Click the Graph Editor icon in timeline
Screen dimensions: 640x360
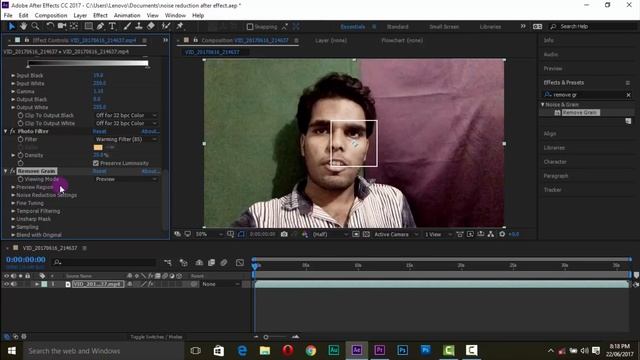(240, 262)
